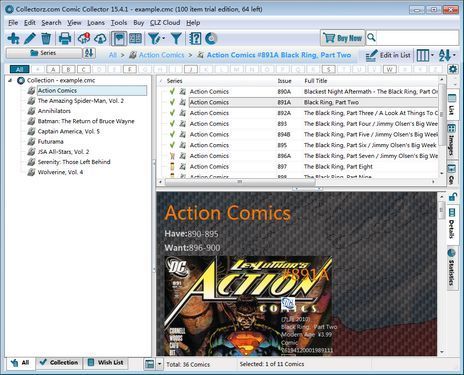Select letter A in alphabet bar
464x375 pixels.
[53, 69]
